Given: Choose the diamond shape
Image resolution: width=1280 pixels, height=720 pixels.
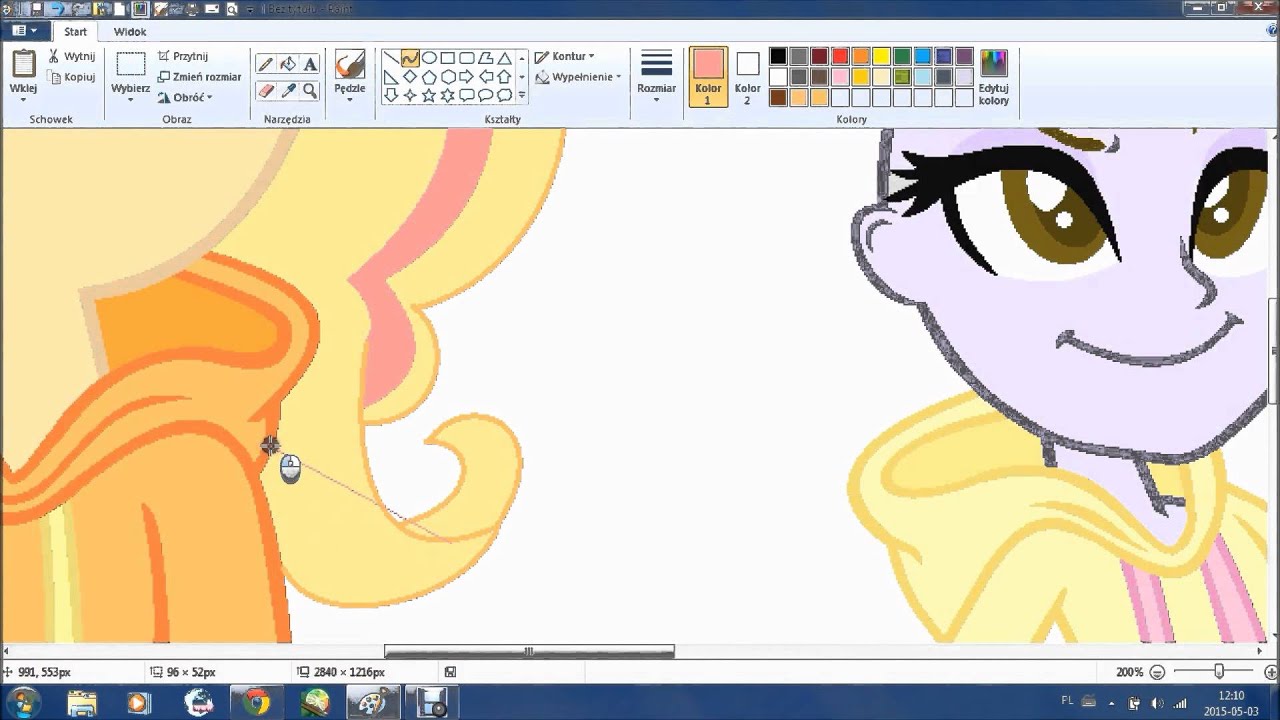Looking at the screenshot, I should point(410,77).
